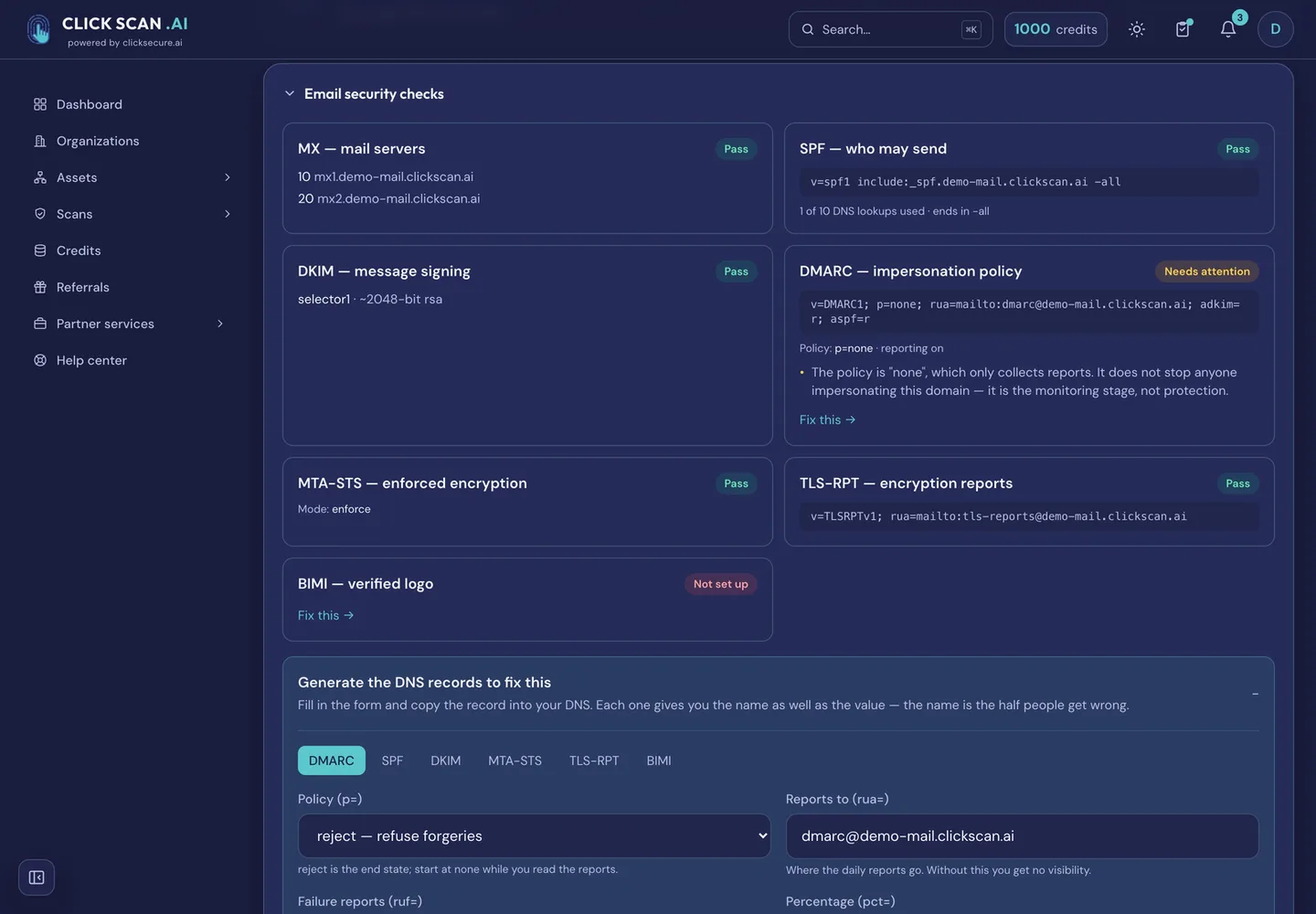Screen dimensions: 1316x914
Task: Open Organizations in sidebar
Action: tap(98, 141)
